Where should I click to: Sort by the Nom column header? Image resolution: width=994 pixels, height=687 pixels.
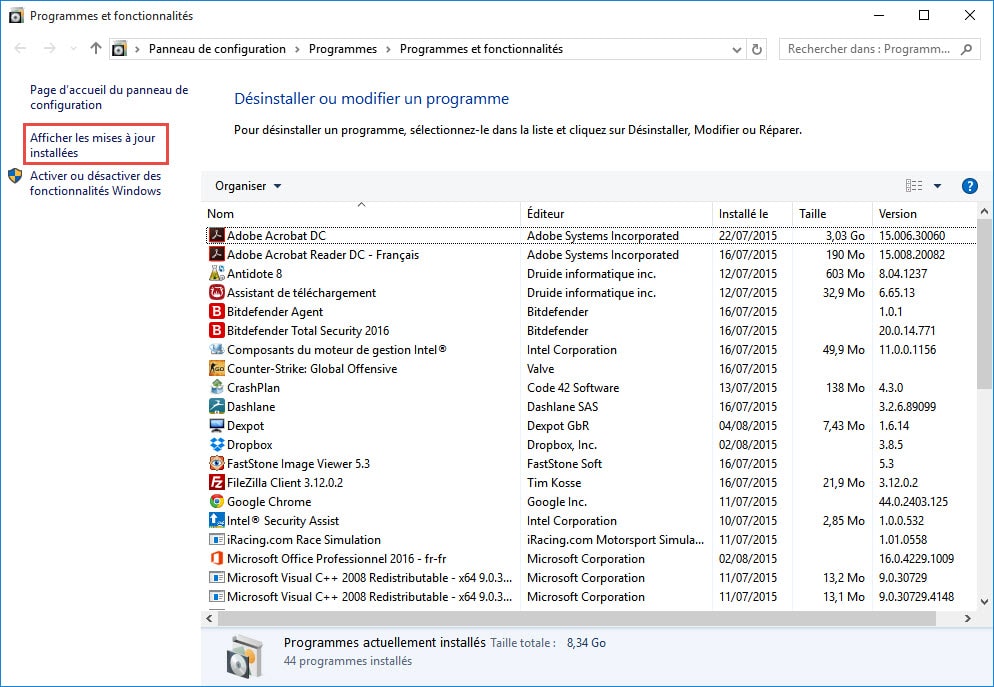pos(363,214)
